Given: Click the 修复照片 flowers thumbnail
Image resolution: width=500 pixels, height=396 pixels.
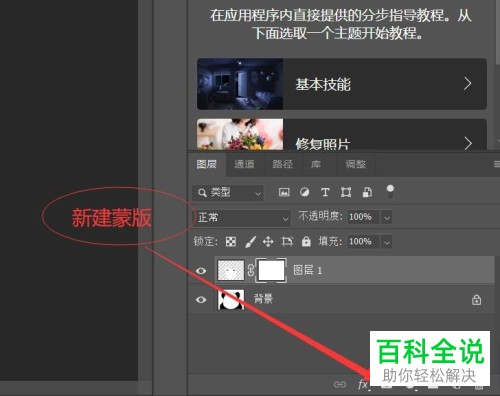Looking at the screenshot, I should pyautogui.click(x=240, y=134).
